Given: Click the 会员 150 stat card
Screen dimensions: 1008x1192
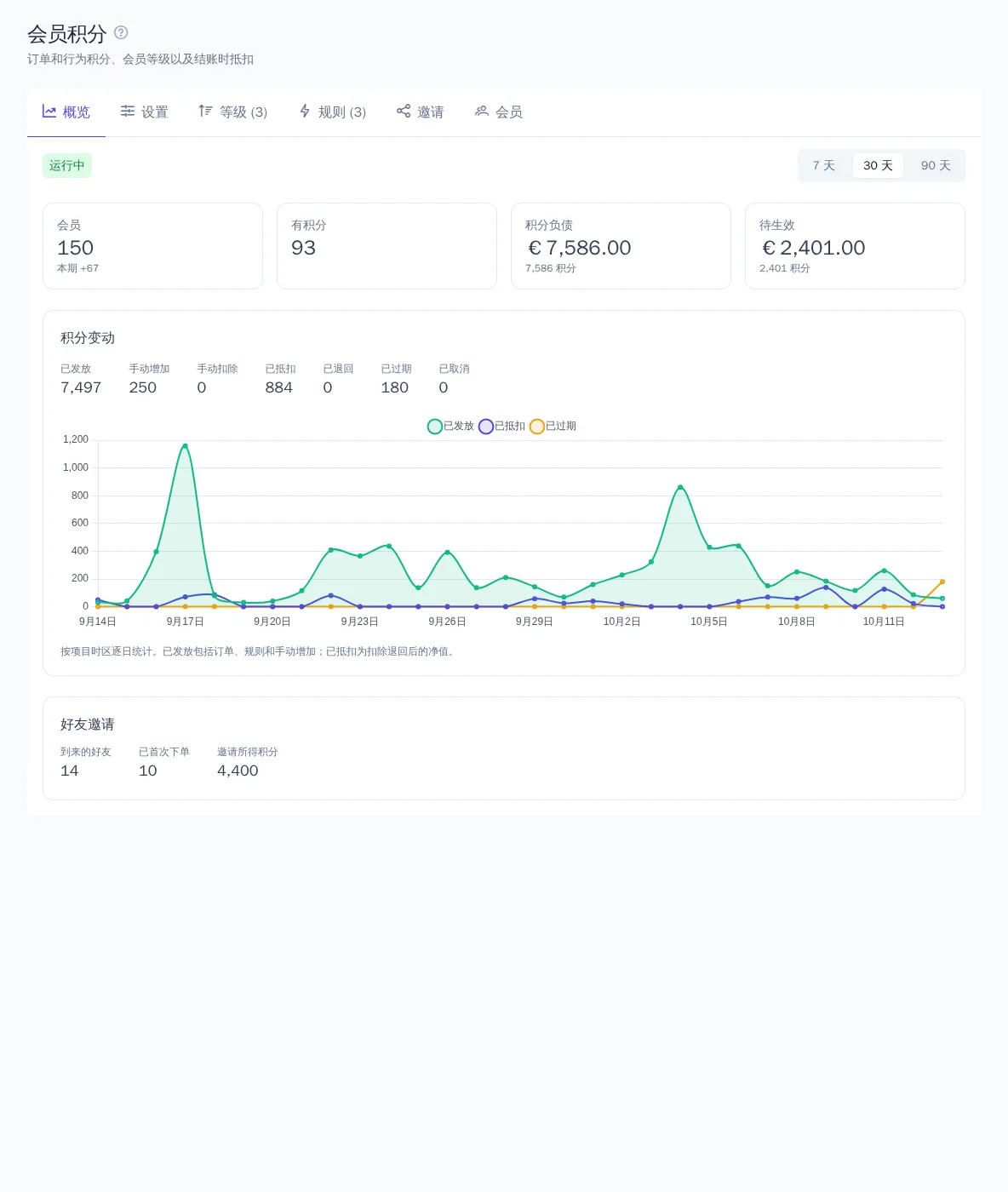Looking at the screenshot, I should click(x=152, y=246).
